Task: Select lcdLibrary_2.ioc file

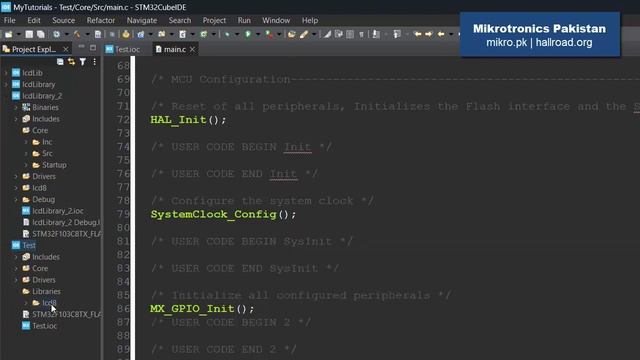Action: tap(58, 211)
